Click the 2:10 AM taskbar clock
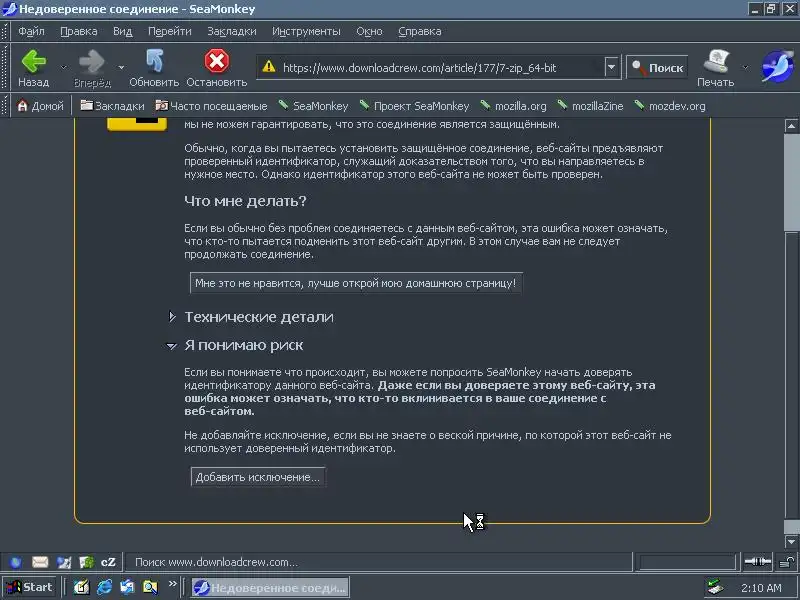Screen dimensions: 800x600 (761, 588)
